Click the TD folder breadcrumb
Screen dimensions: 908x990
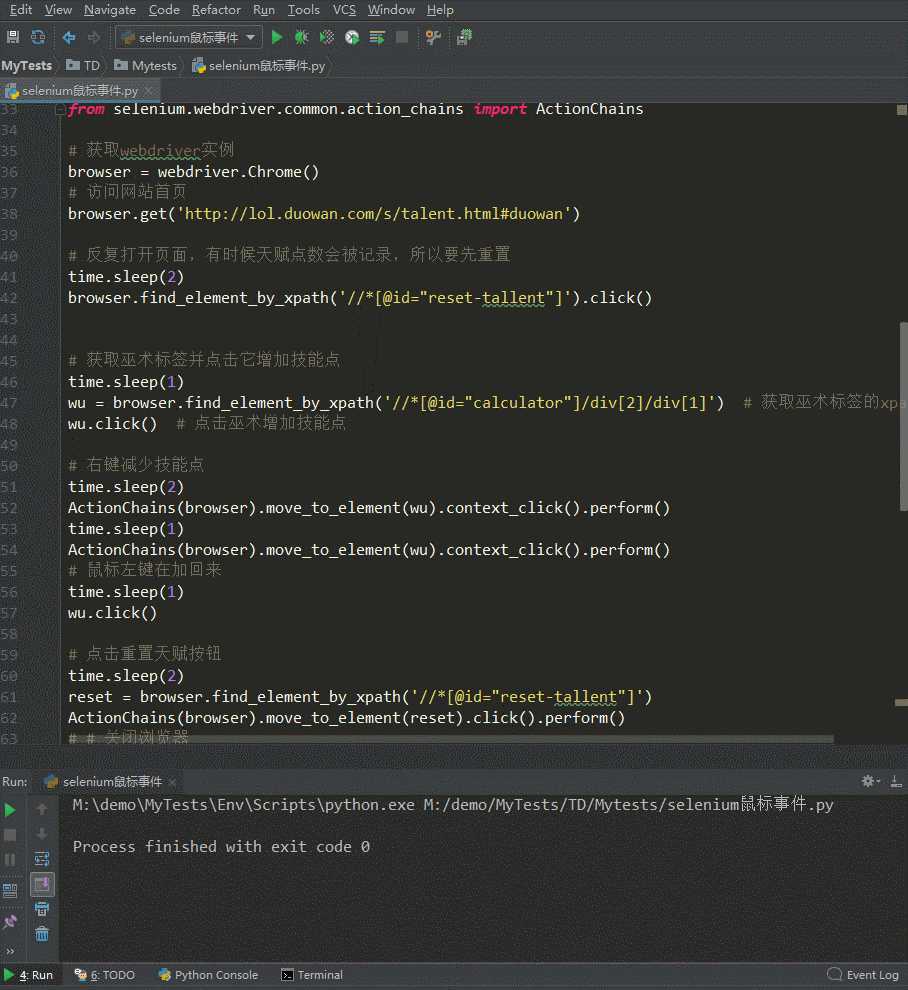coord(83,66)
